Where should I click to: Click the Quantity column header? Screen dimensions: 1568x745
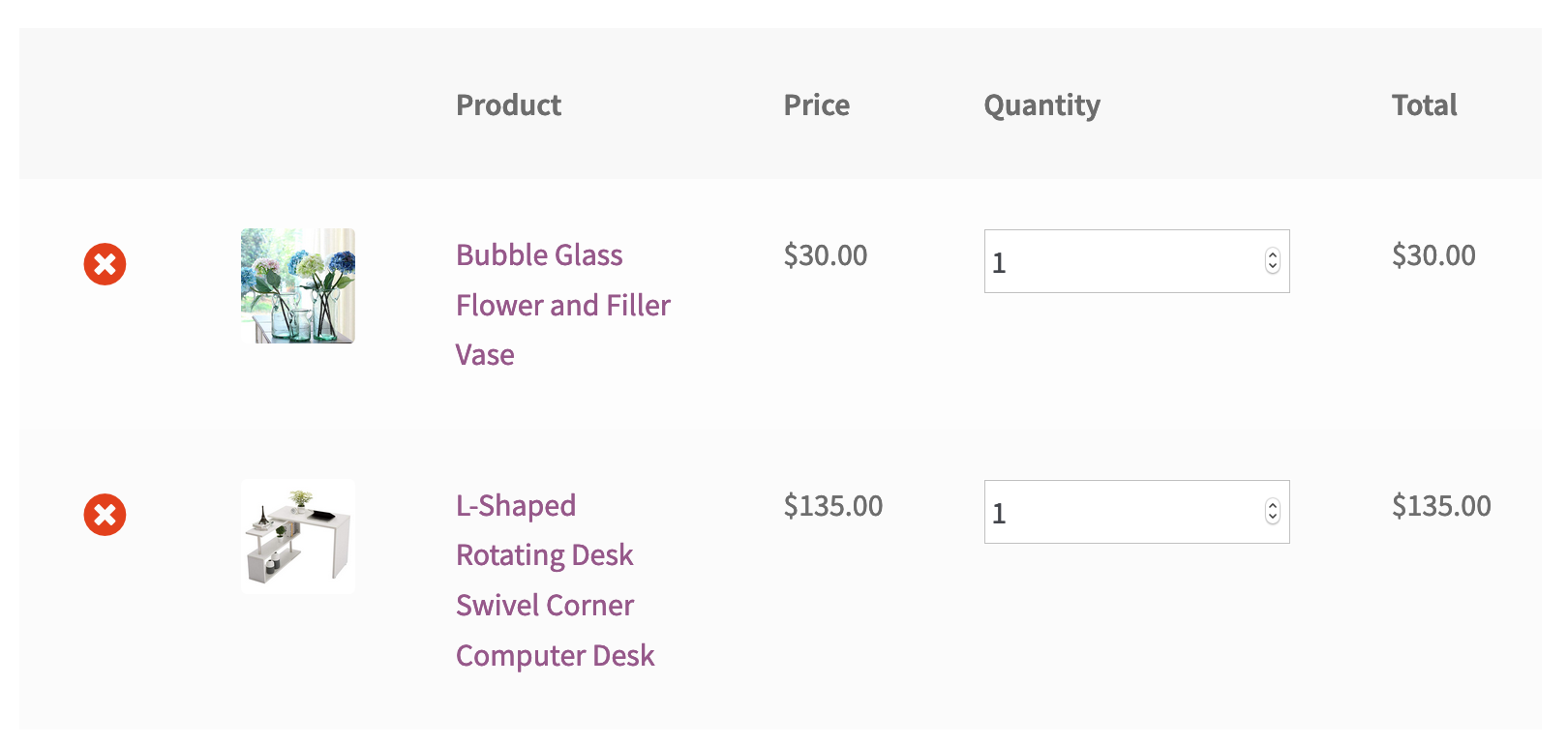coord(1041,105)
